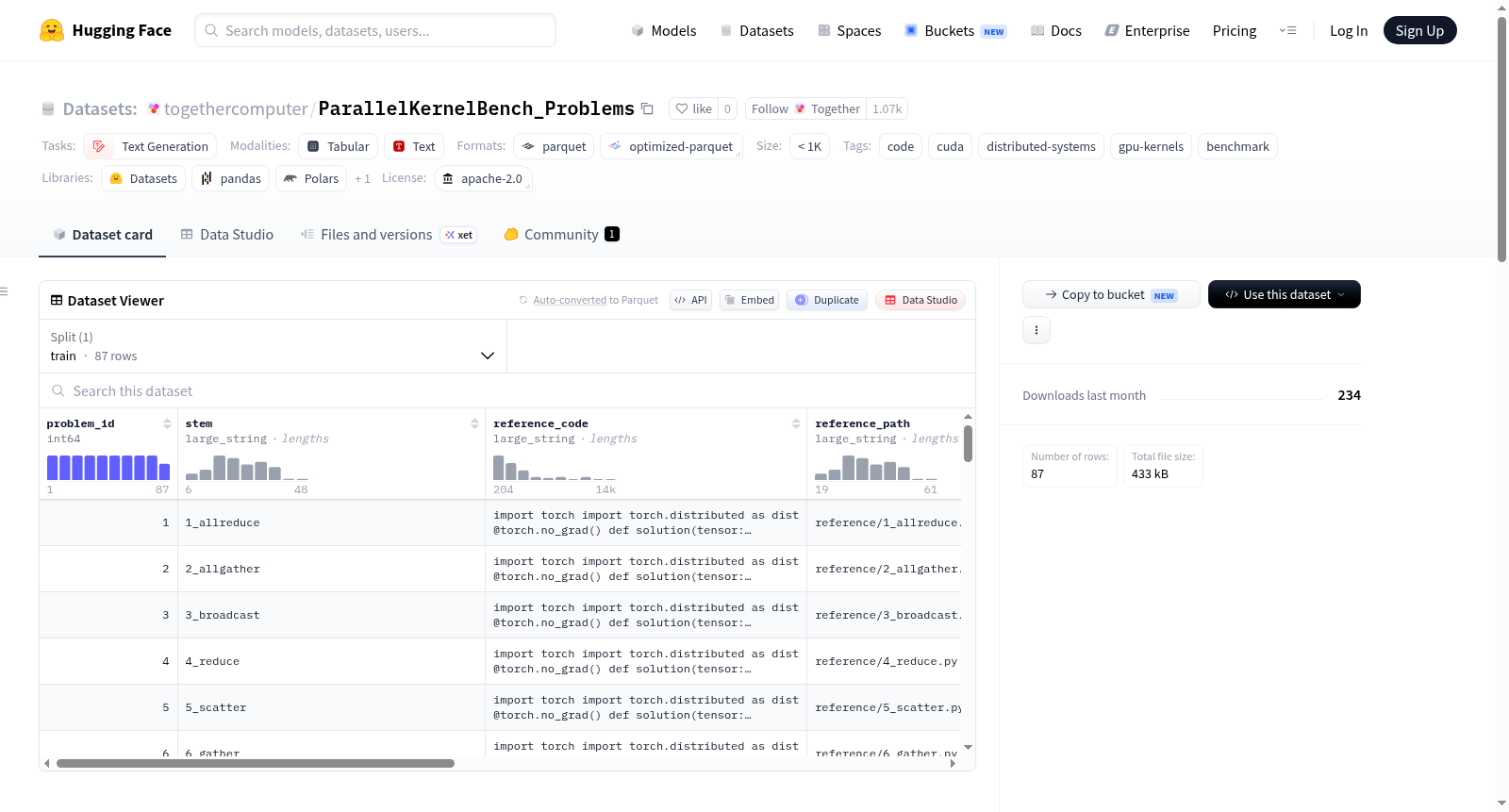Go to Spaces in the navigation
The image size is (1509, 812).
tap(850, 30)
